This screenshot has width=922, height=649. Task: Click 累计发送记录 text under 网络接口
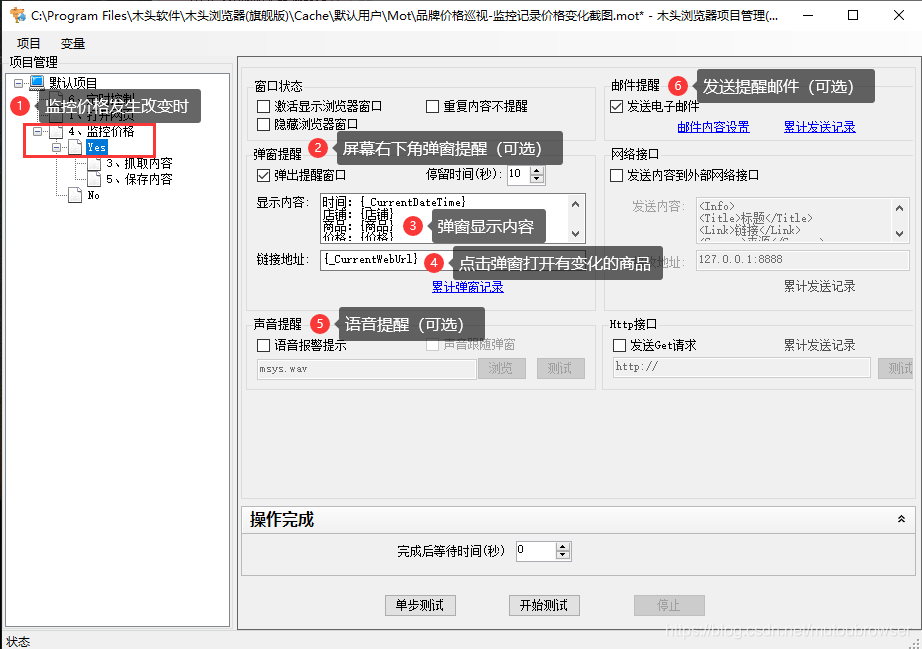[x=819, y=287]
